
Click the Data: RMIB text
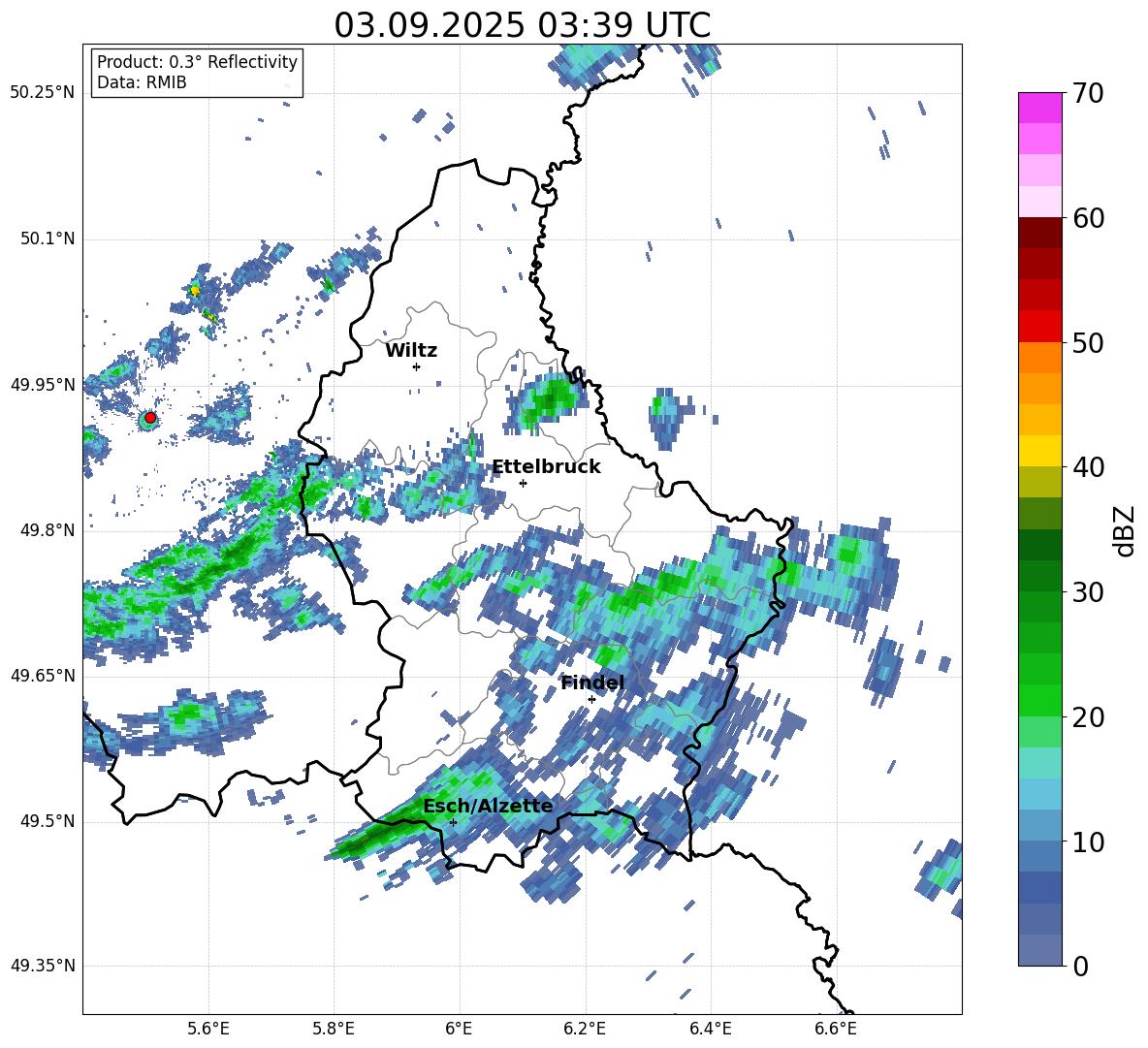pos(142,82)
